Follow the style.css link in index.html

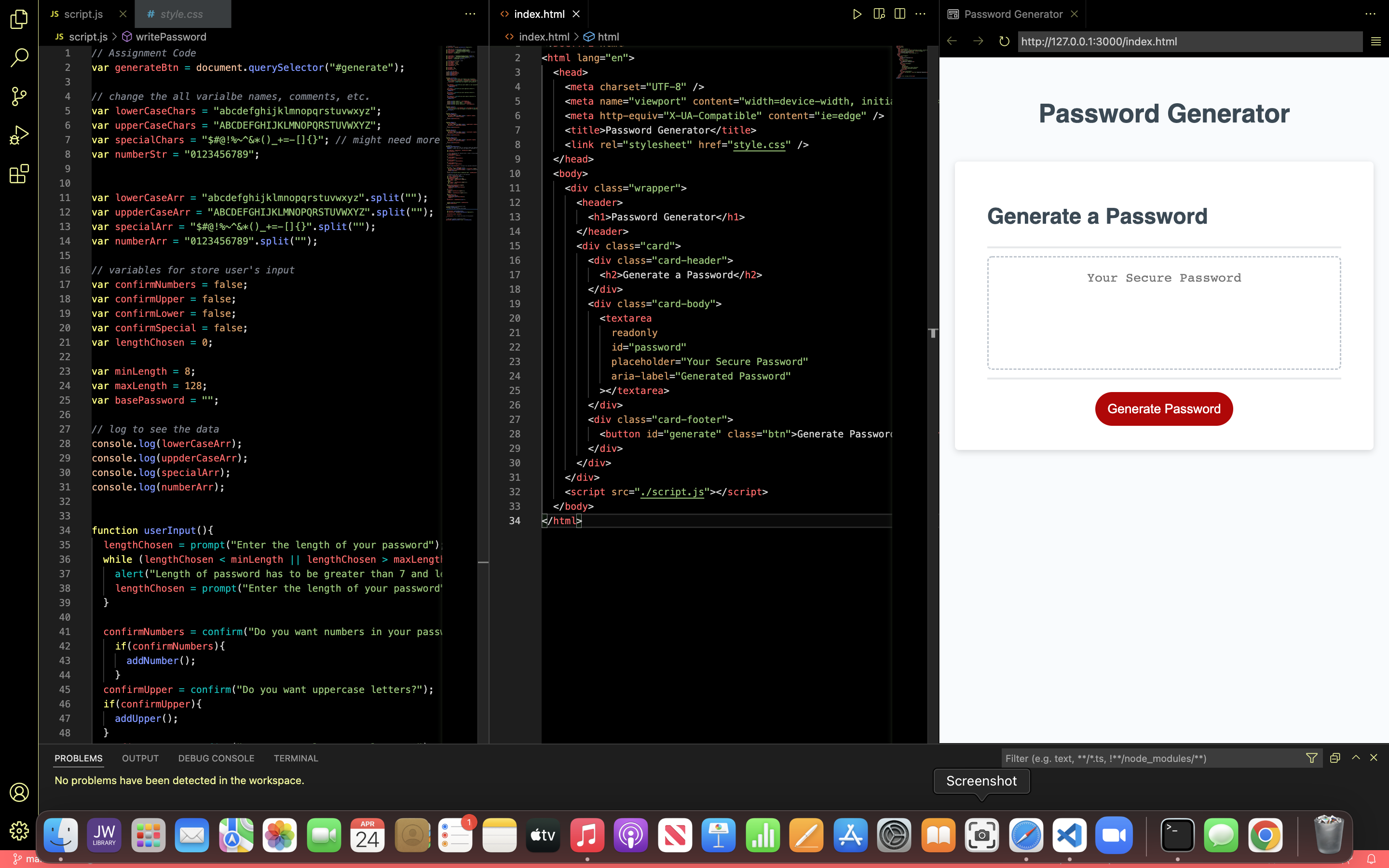759,145
